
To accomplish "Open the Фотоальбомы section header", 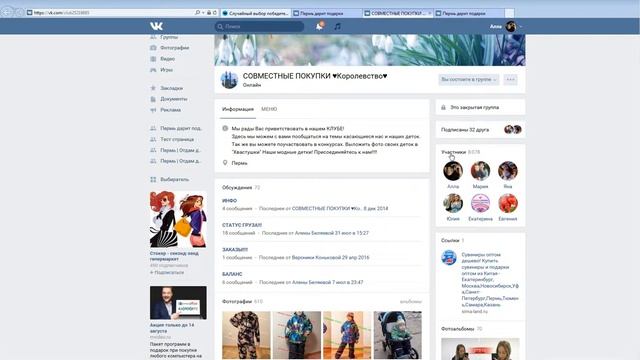I will pos(458,329).
